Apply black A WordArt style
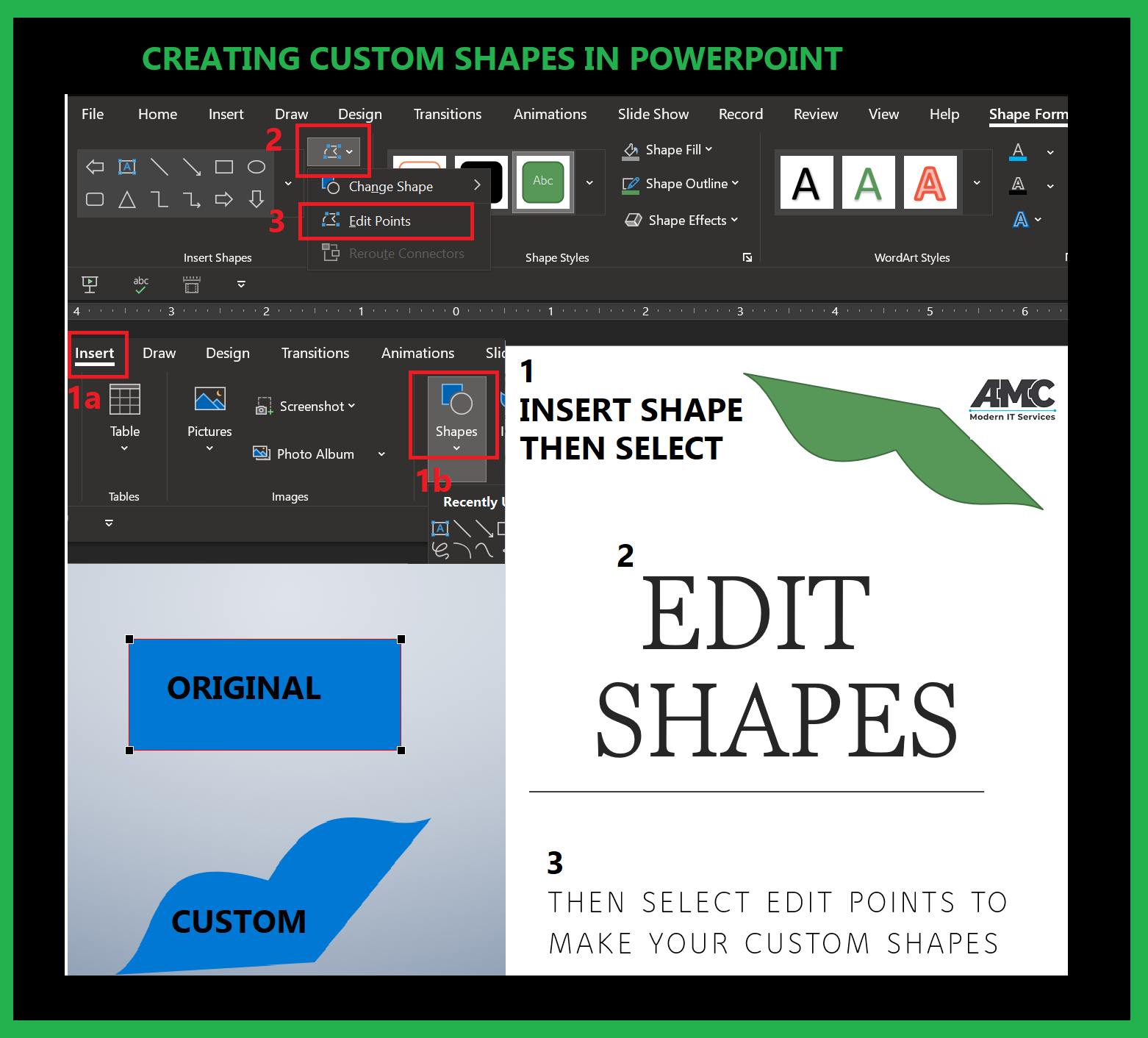The width and height of the screenshot is (1148, 1038). (806, 182)
